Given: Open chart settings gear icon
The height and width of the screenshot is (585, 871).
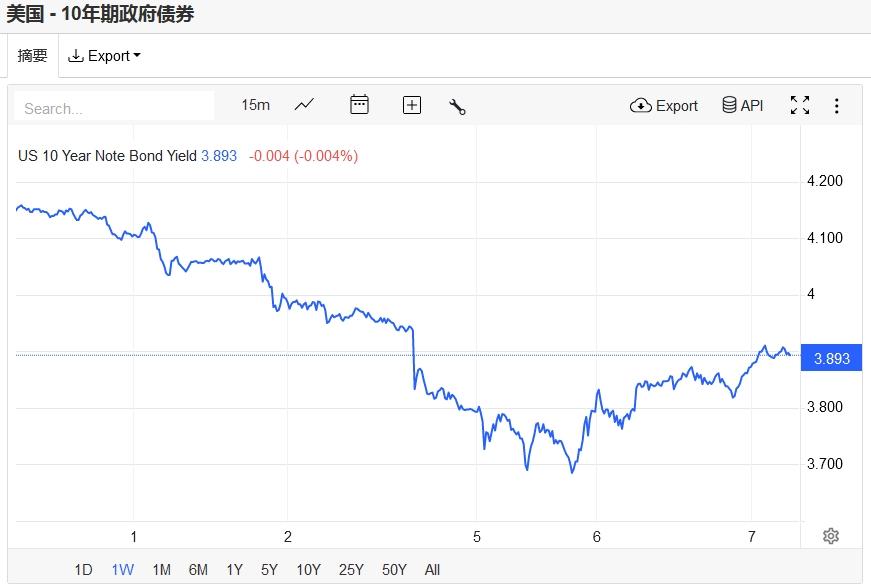Looking at the screenshot, I should 830,536.
